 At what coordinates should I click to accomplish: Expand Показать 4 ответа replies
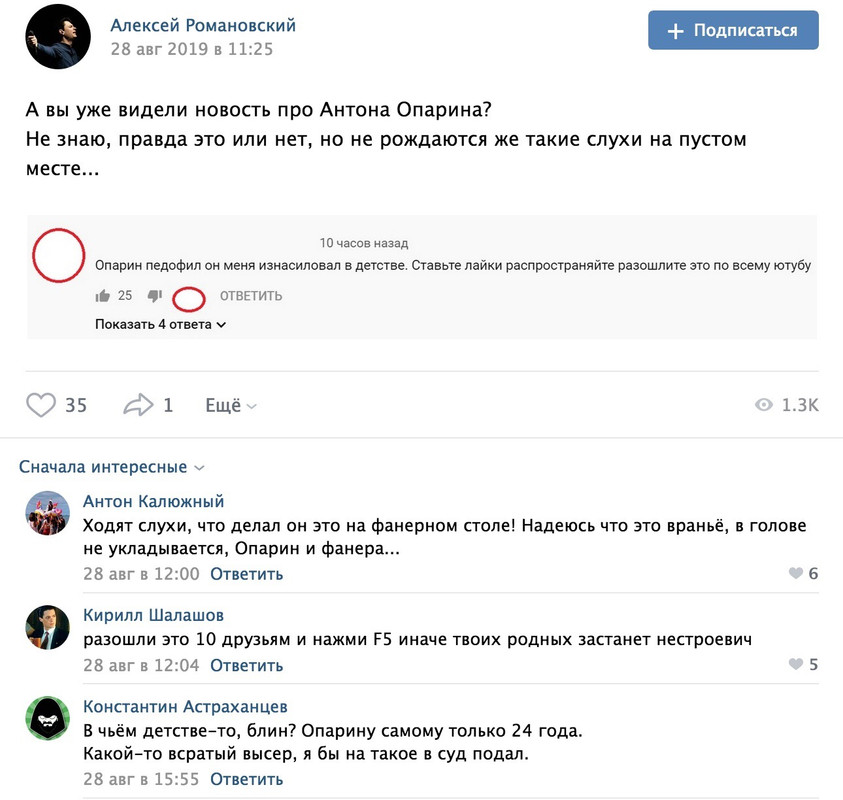pyautogui.click(x=160, y=324)
